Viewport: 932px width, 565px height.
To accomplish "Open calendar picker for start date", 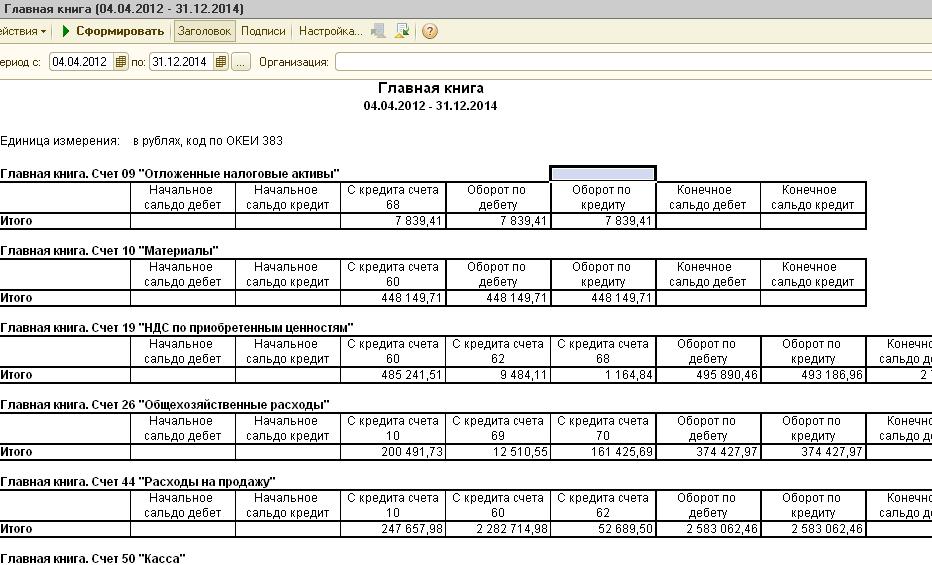I will tap(121, 62).
